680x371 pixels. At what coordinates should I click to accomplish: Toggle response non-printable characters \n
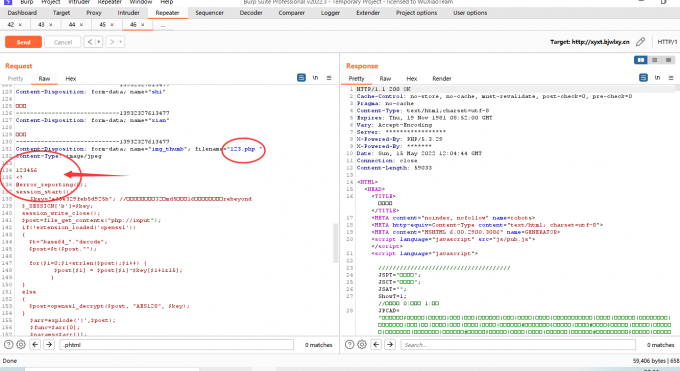[x=657, y=78]
